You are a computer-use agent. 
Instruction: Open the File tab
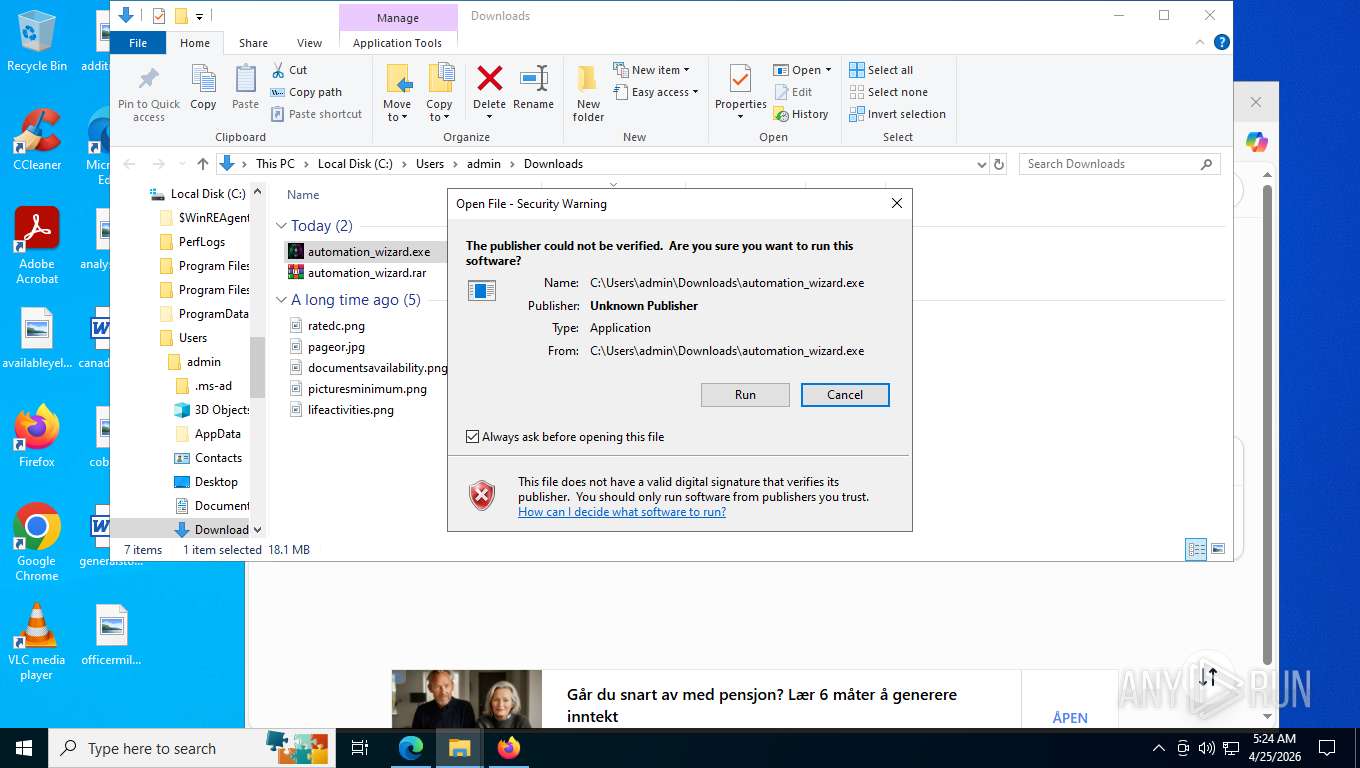point(138,43)
